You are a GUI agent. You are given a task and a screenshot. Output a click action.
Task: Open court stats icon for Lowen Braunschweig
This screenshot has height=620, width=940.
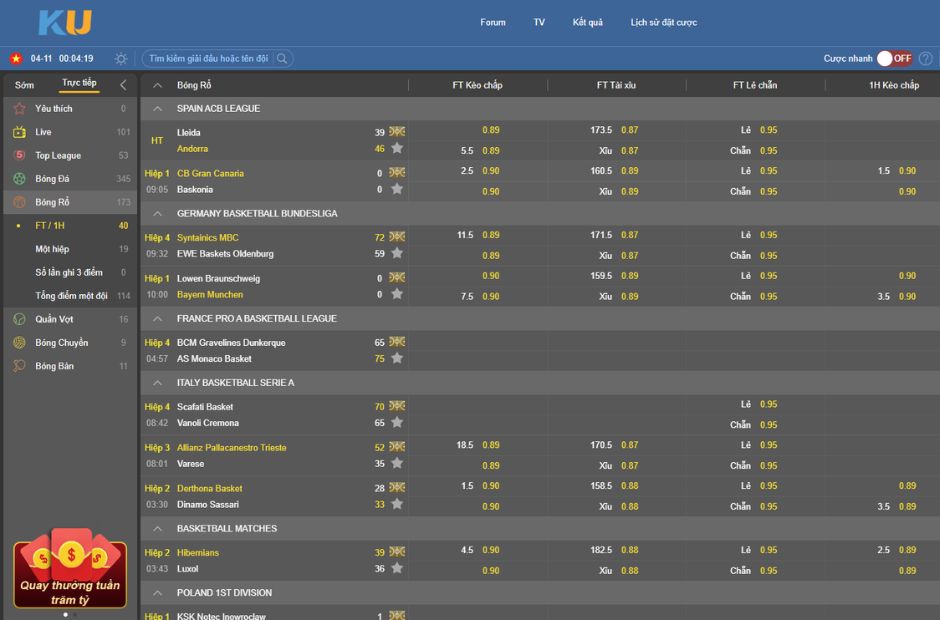397,277
